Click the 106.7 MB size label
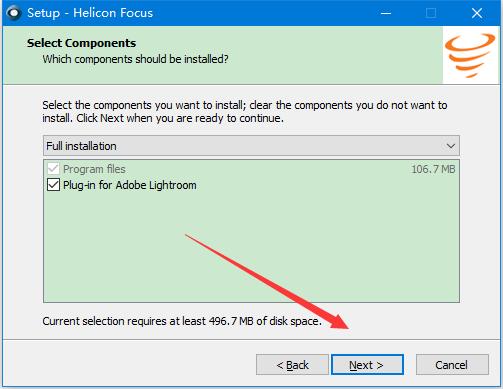Viewport: 503px width, 389px height. 433,169
